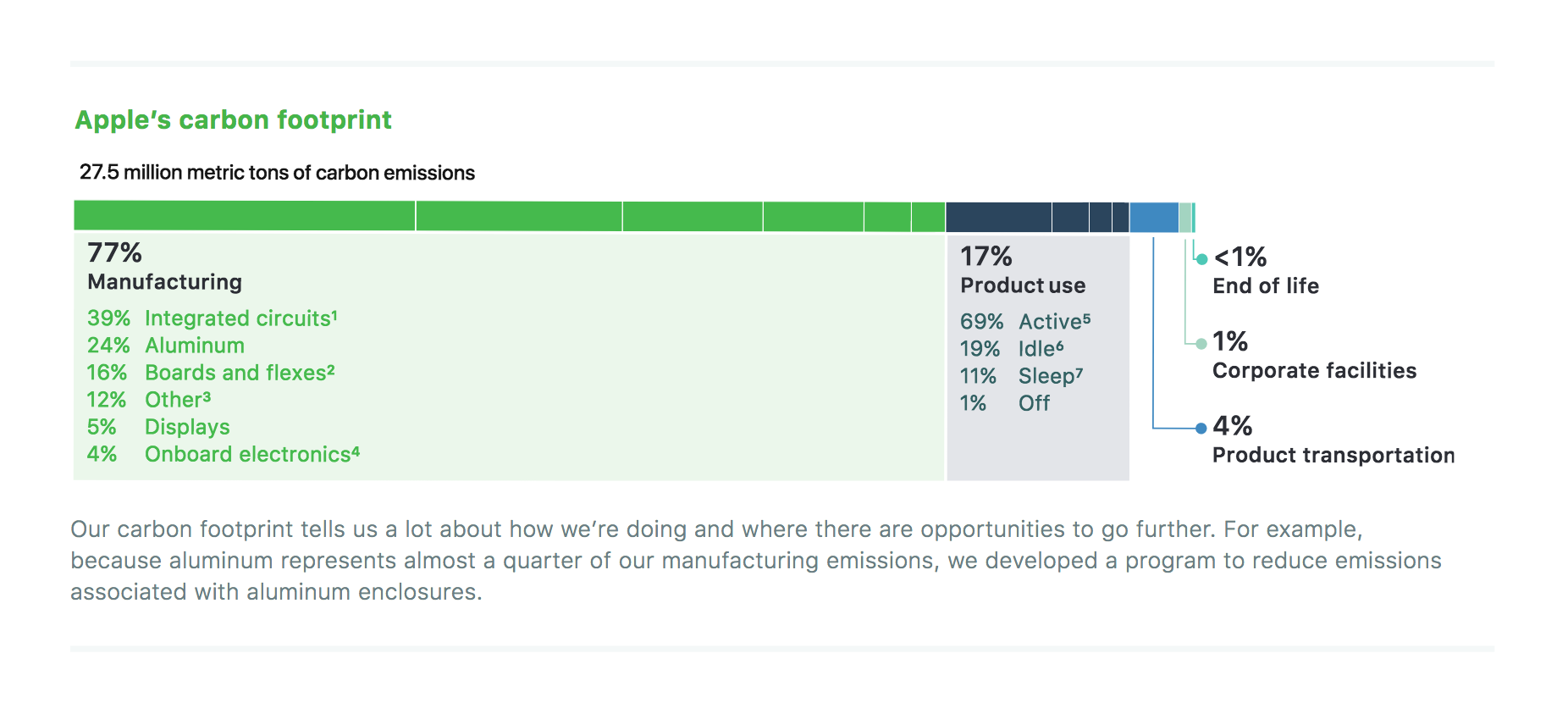Select the 24% Aluminum entry
Image resolution: width=1568 pixels, height=703 pixels.
[165, 346]
